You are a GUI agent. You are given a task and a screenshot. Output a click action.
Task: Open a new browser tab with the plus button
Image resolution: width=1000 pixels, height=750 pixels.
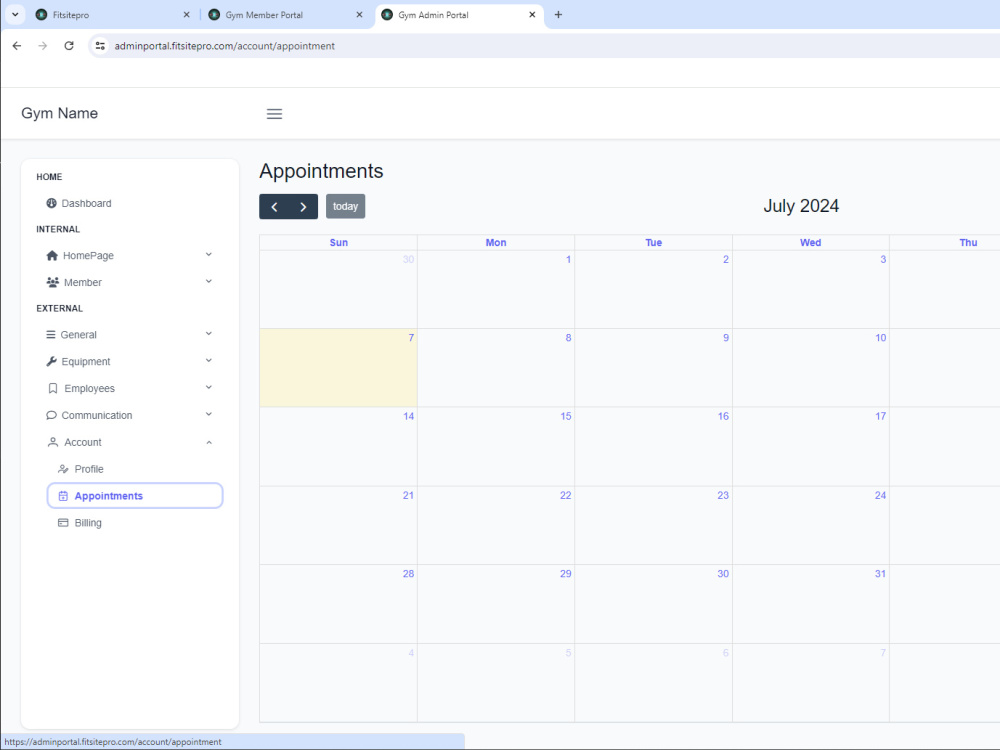pyautogui.click(x=558, y=15)
